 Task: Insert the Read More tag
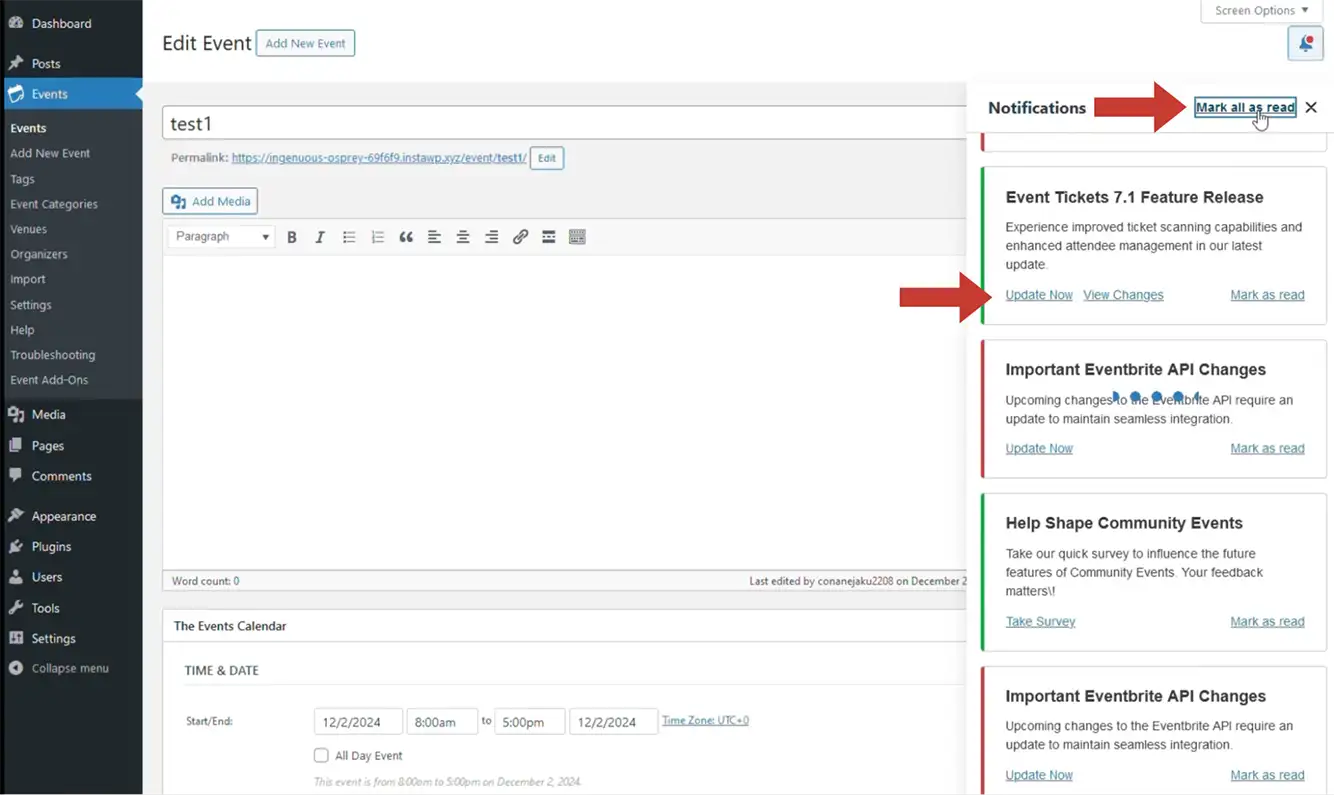tap(548, 237)
